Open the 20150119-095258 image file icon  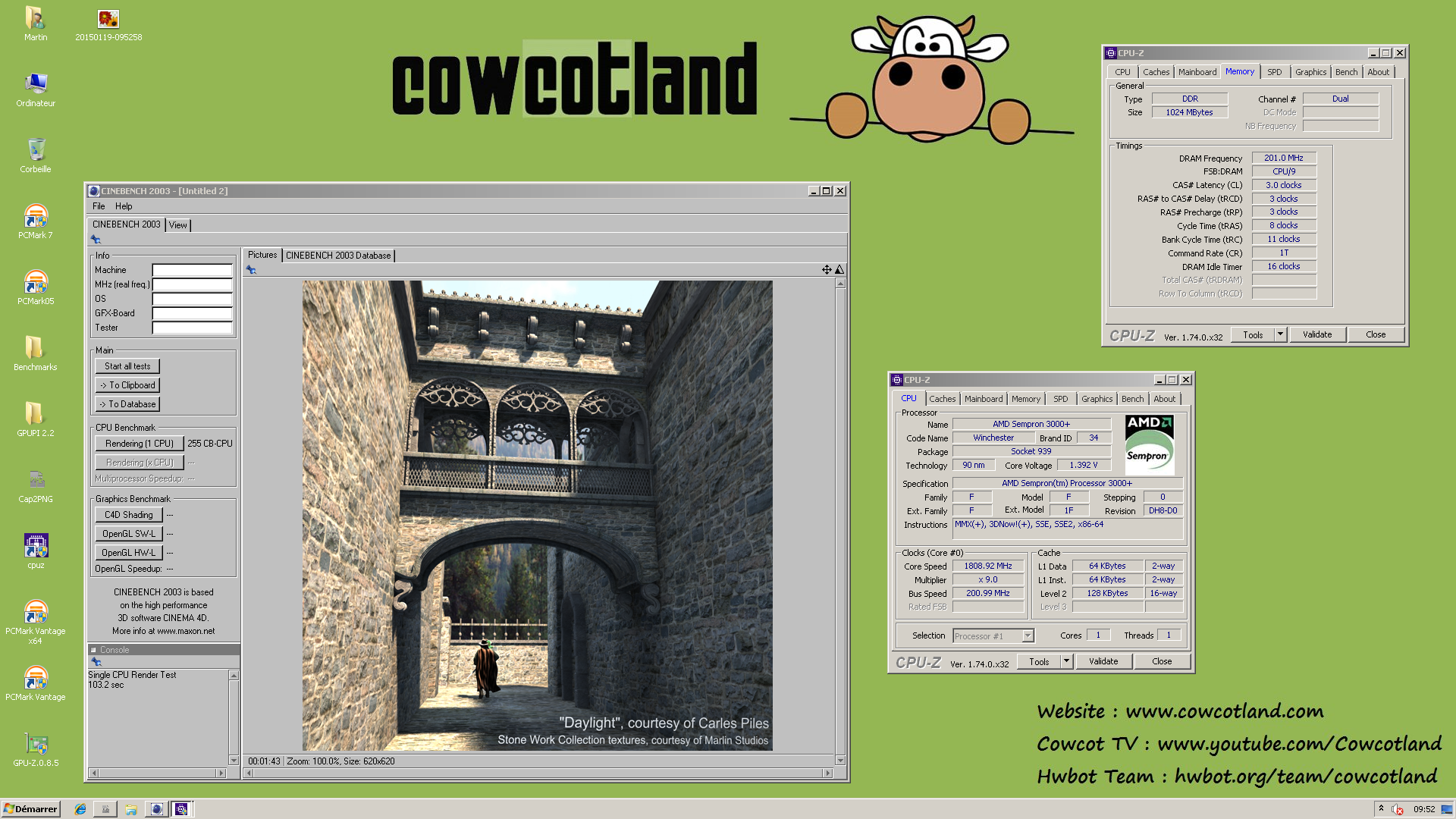(x=108, y=23)
